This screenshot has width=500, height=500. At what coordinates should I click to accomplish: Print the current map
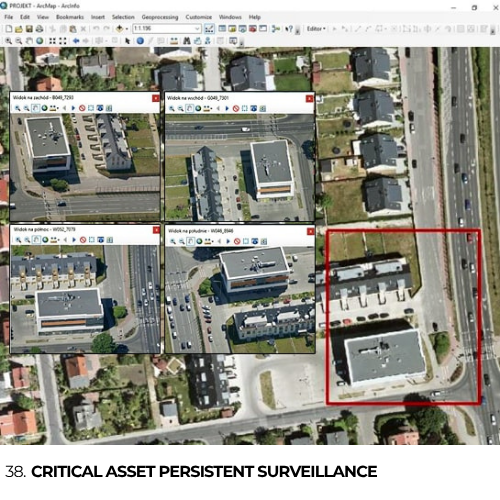[x=39, y=29]
